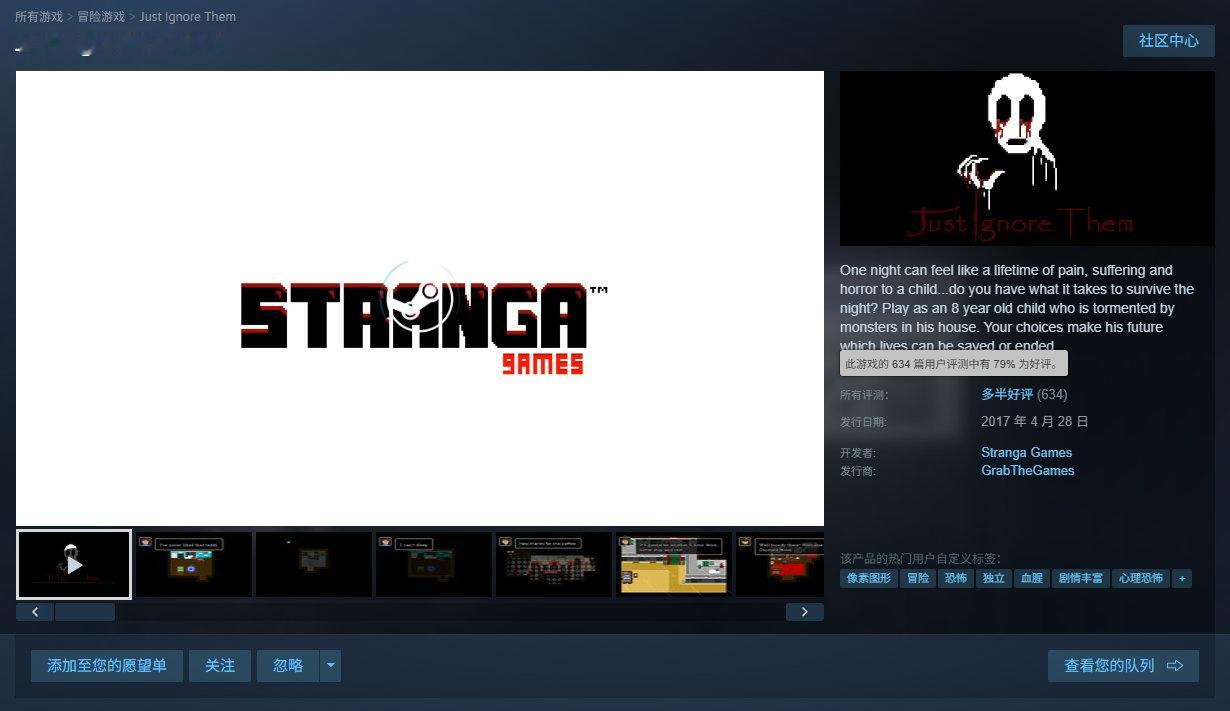Navigate to 所有游戏 in the breadcrumb
Viewport: 1230px width, 711px height.
(40, 16)
